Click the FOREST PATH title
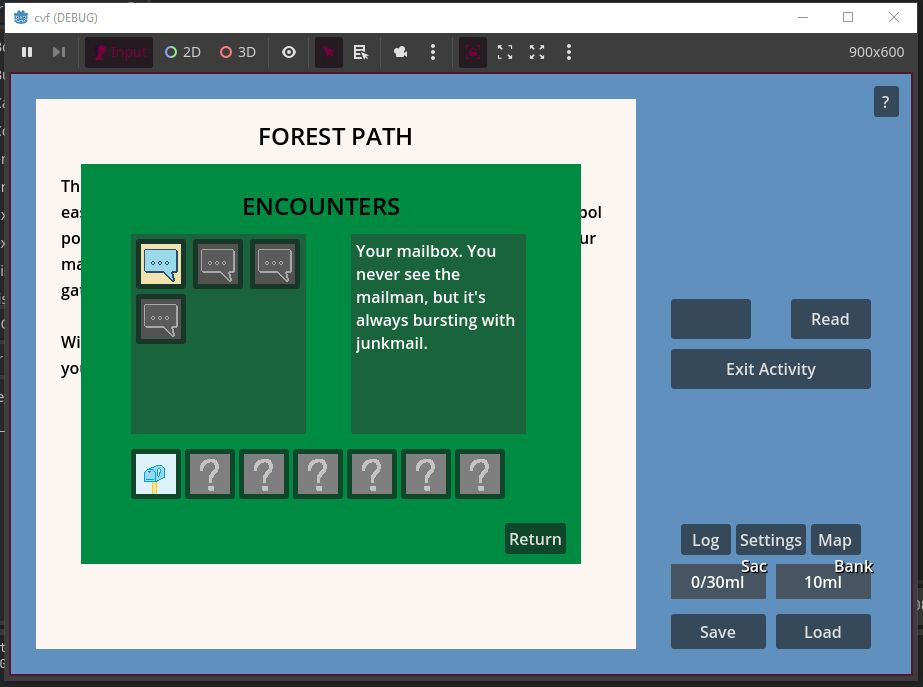 click(x=336, y=137)
